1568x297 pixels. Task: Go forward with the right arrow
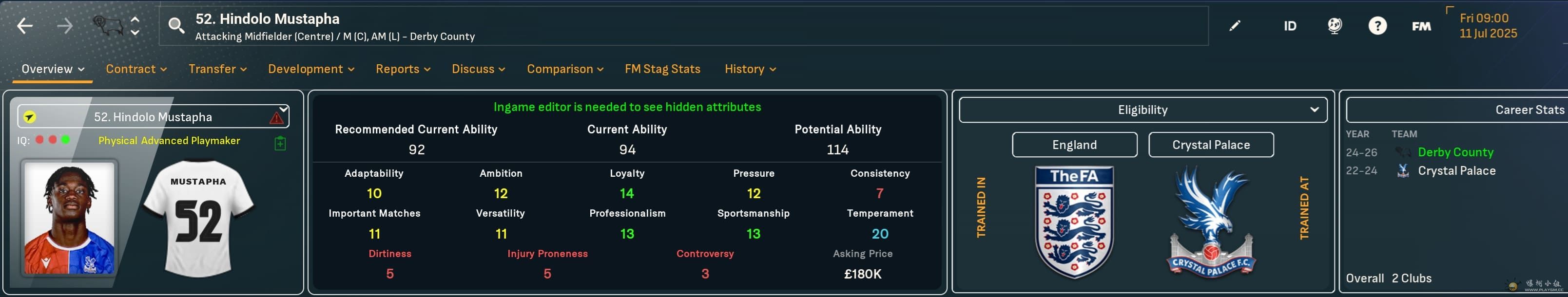64,25
